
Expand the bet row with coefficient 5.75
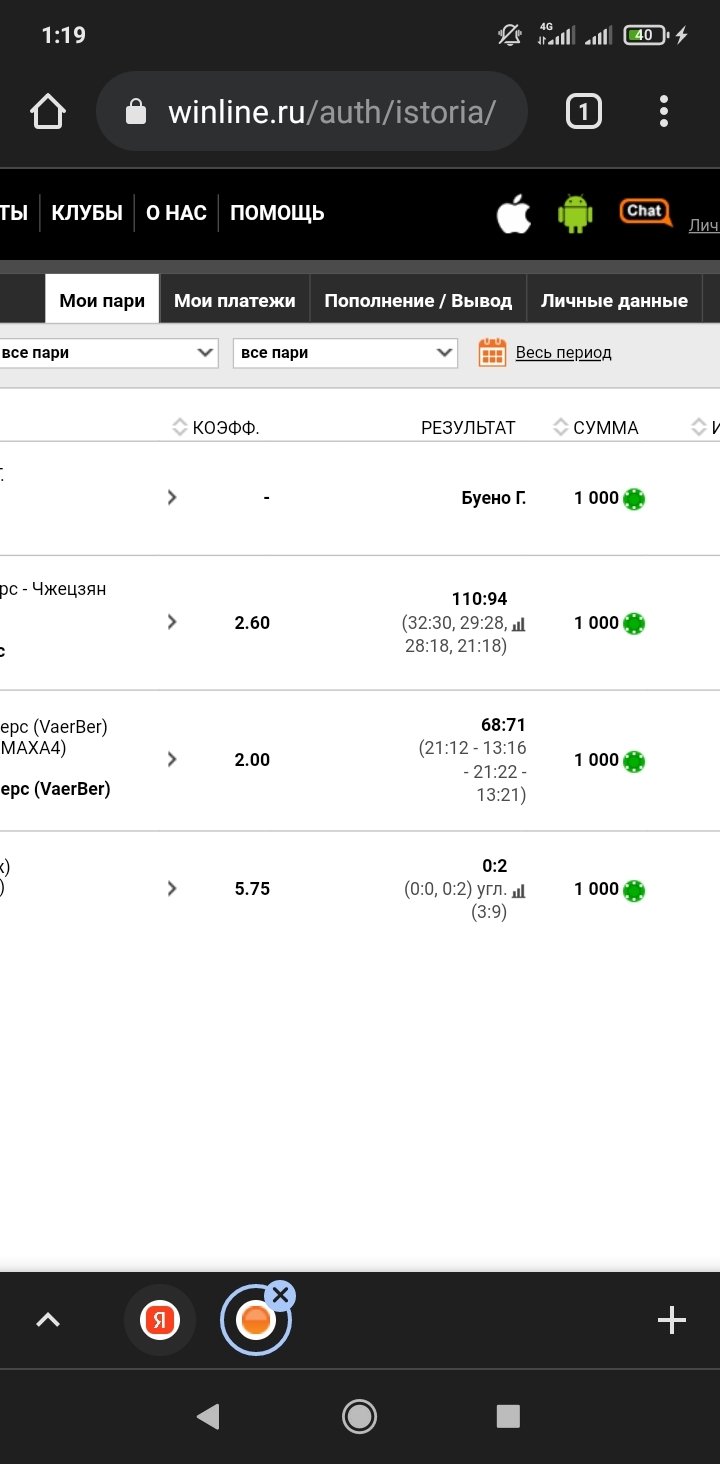tap(172, 888)
